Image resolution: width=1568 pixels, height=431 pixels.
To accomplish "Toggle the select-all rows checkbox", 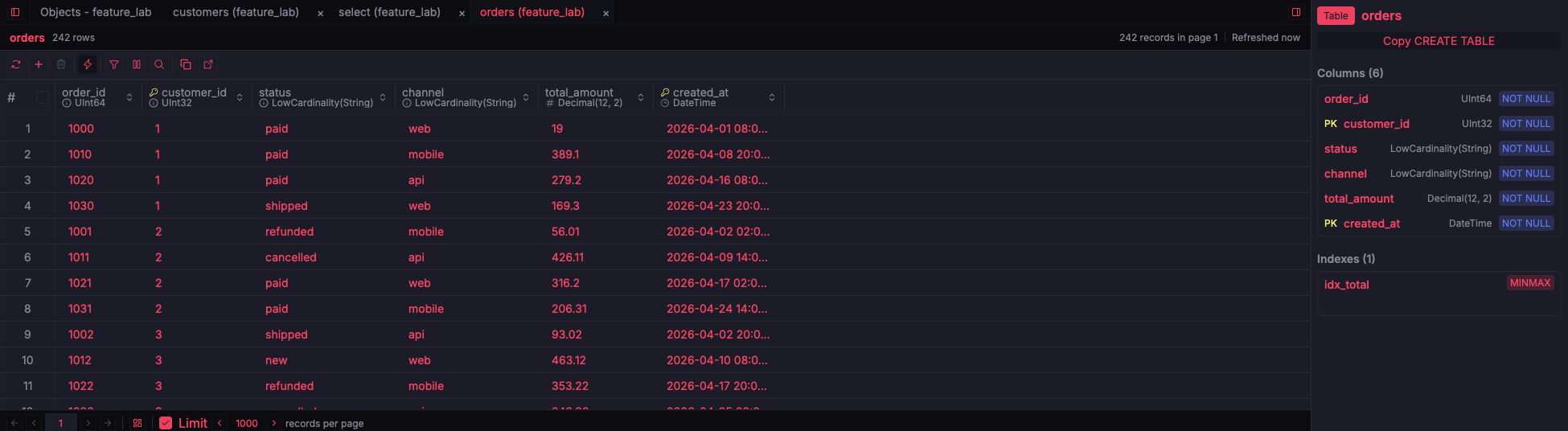I will [43, 97].
